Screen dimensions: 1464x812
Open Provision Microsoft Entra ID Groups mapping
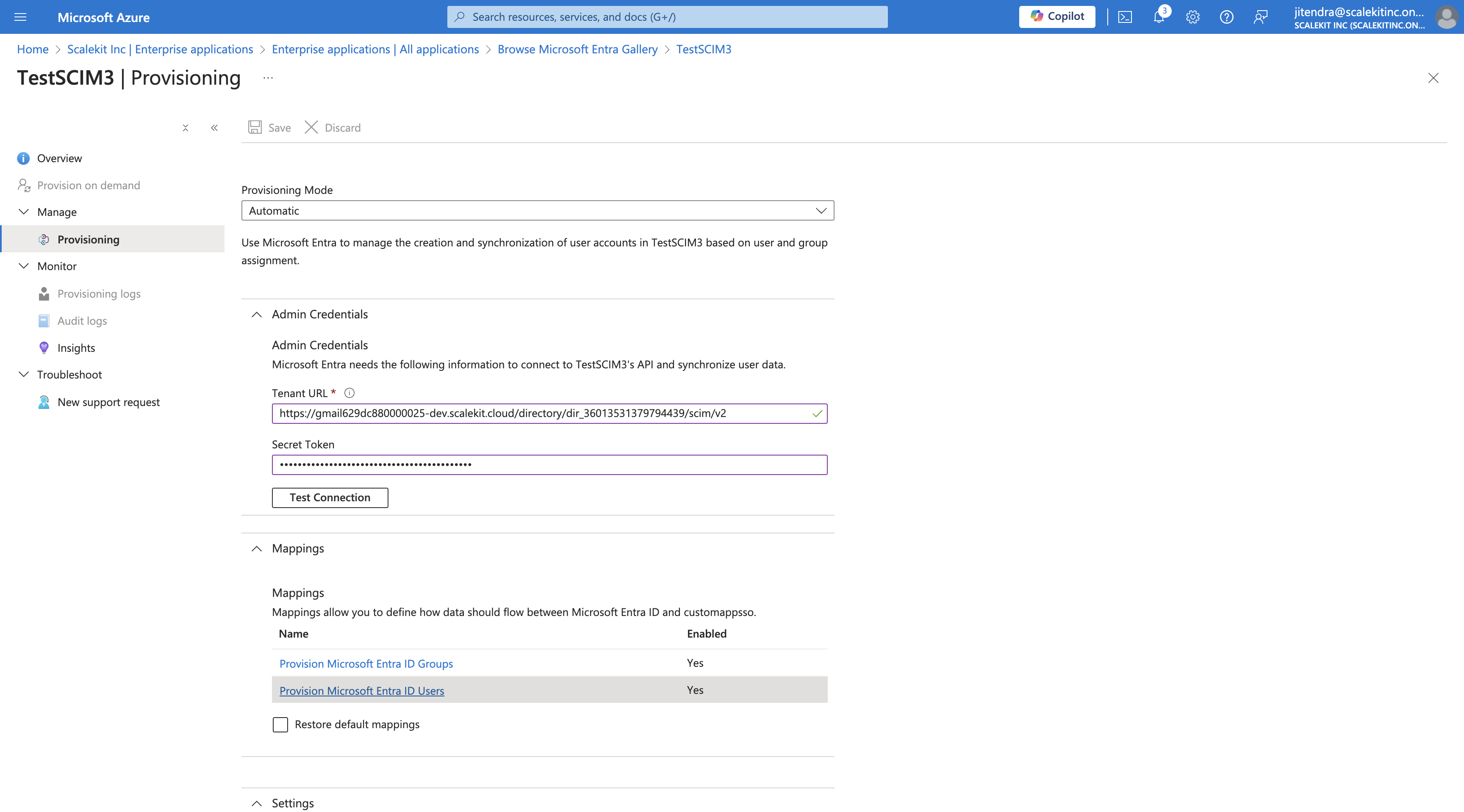click(x=366, y=663)
